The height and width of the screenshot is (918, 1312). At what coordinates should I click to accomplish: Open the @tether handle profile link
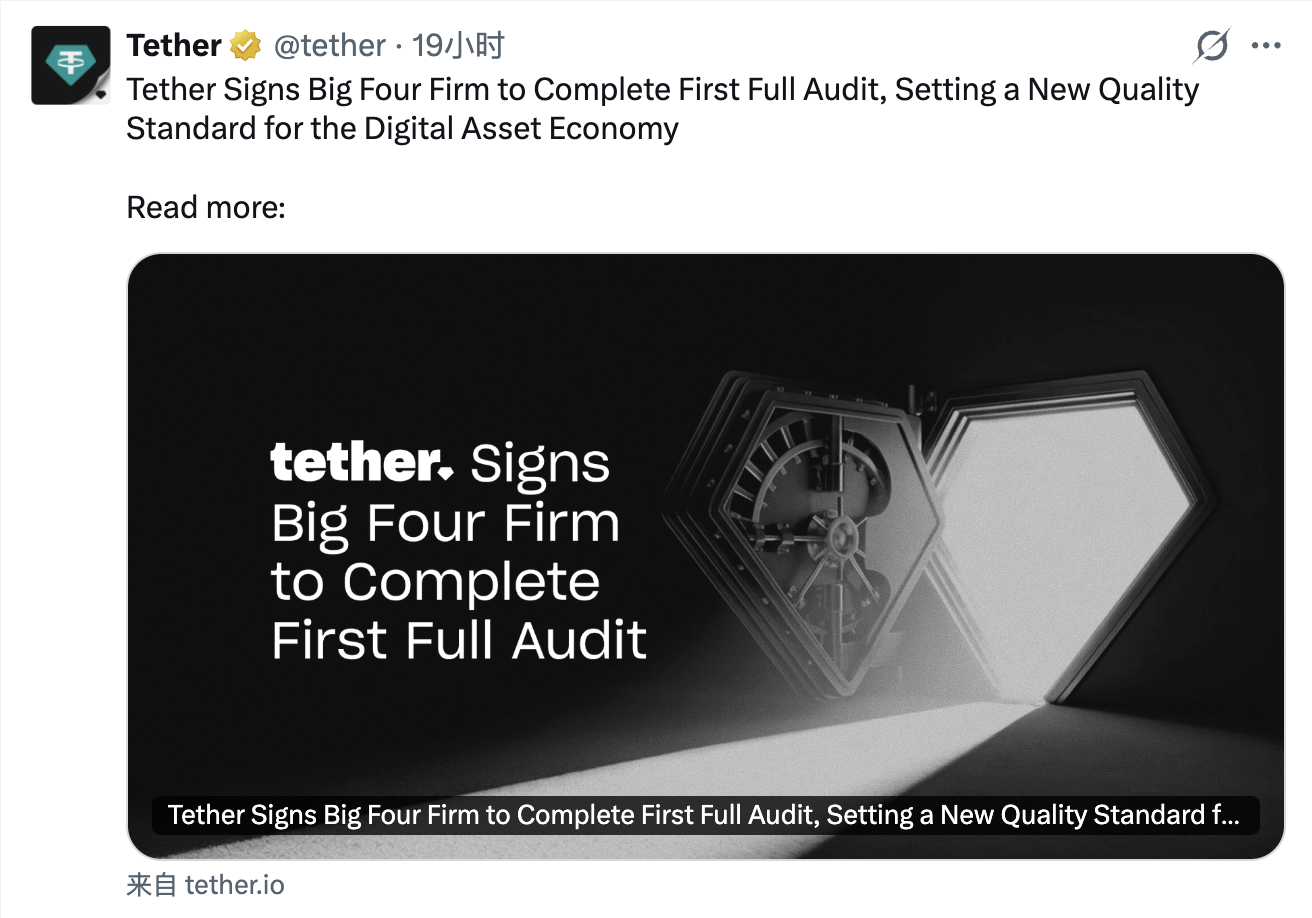point(329,46)
